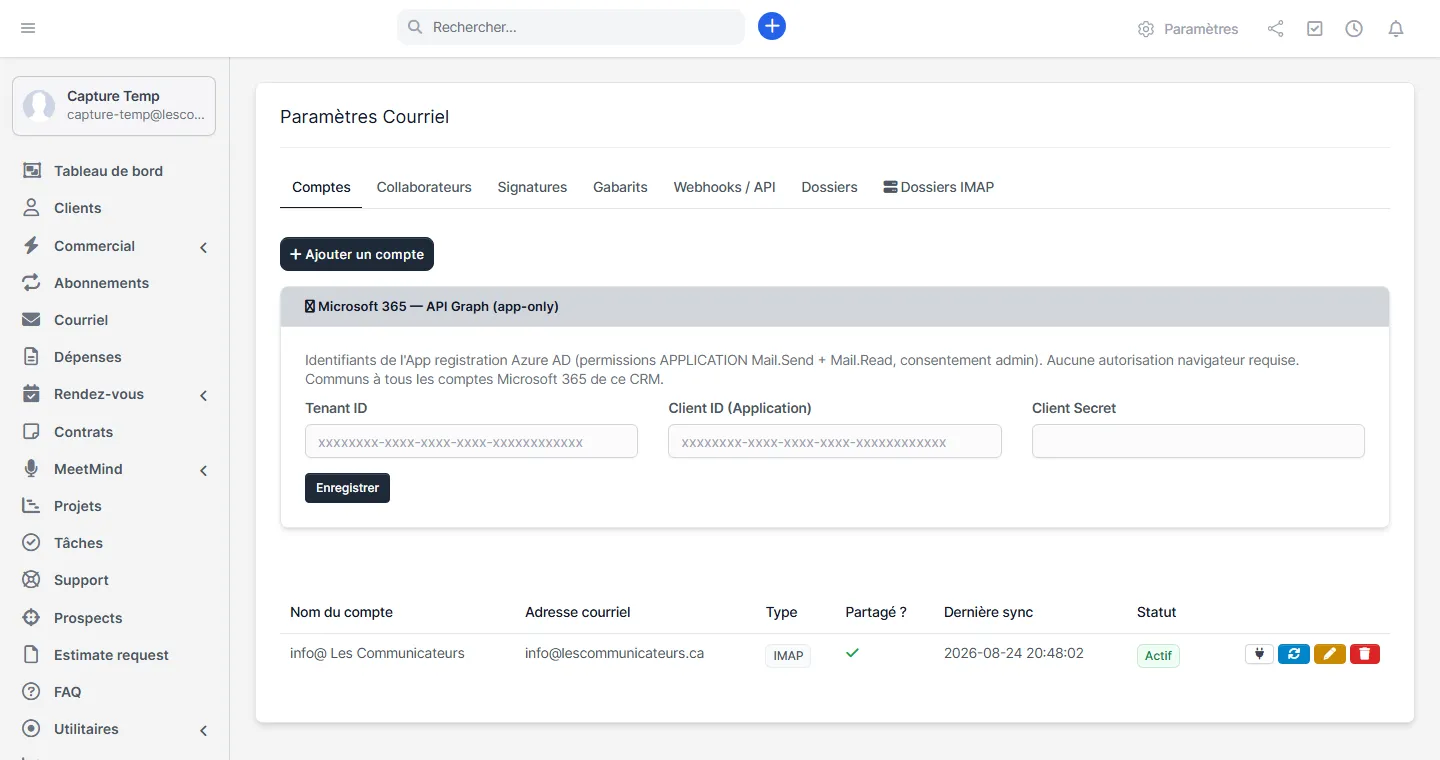Click the pencil edit icon for info@ account
Image resolution: width=1440 pixels, height=760 pixels.
tap(1330, 654)
